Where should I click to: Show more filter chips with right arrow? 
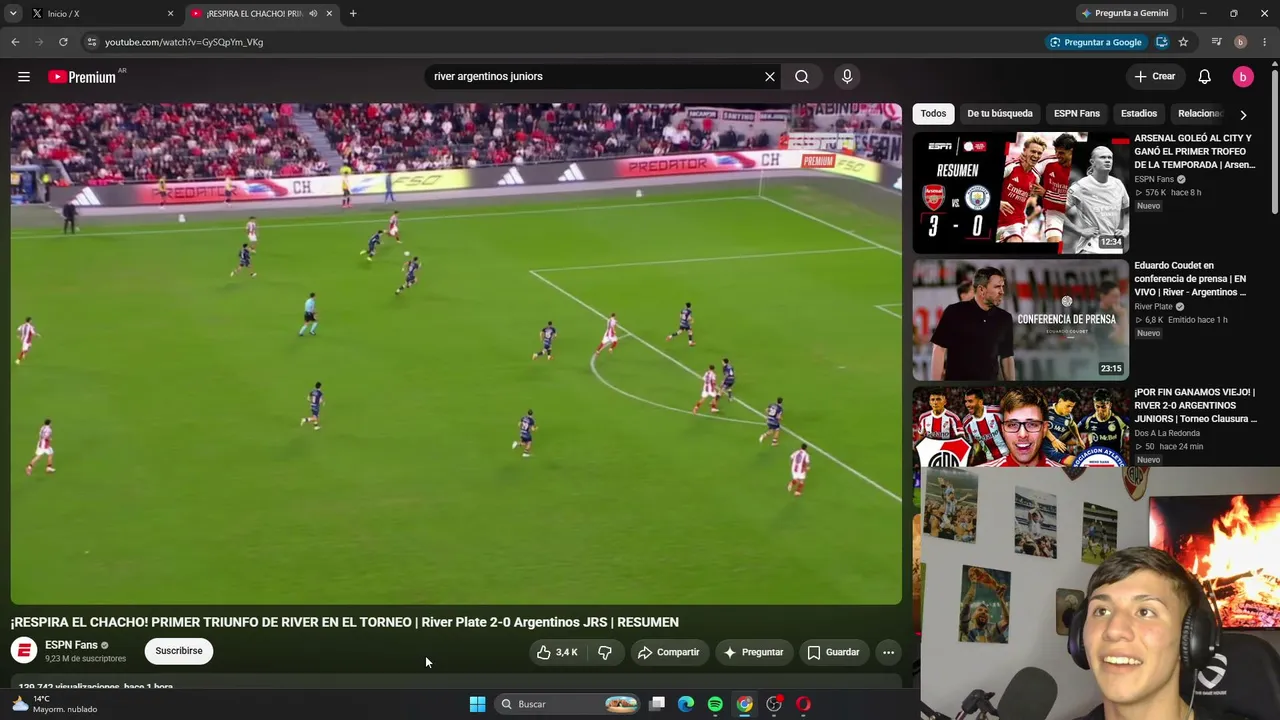point(1243,115)
